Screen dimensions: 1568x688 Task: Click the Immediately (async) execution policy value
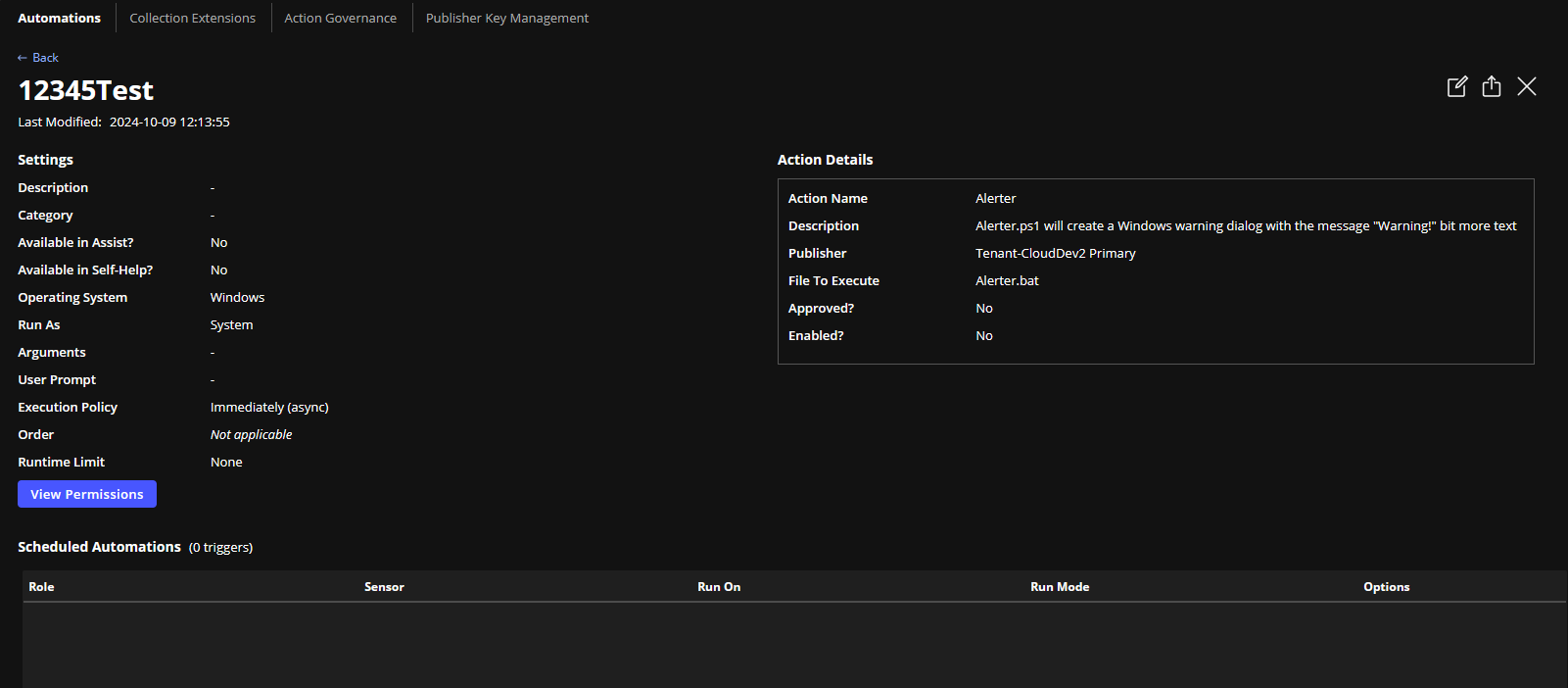click(x=269, y=407)
